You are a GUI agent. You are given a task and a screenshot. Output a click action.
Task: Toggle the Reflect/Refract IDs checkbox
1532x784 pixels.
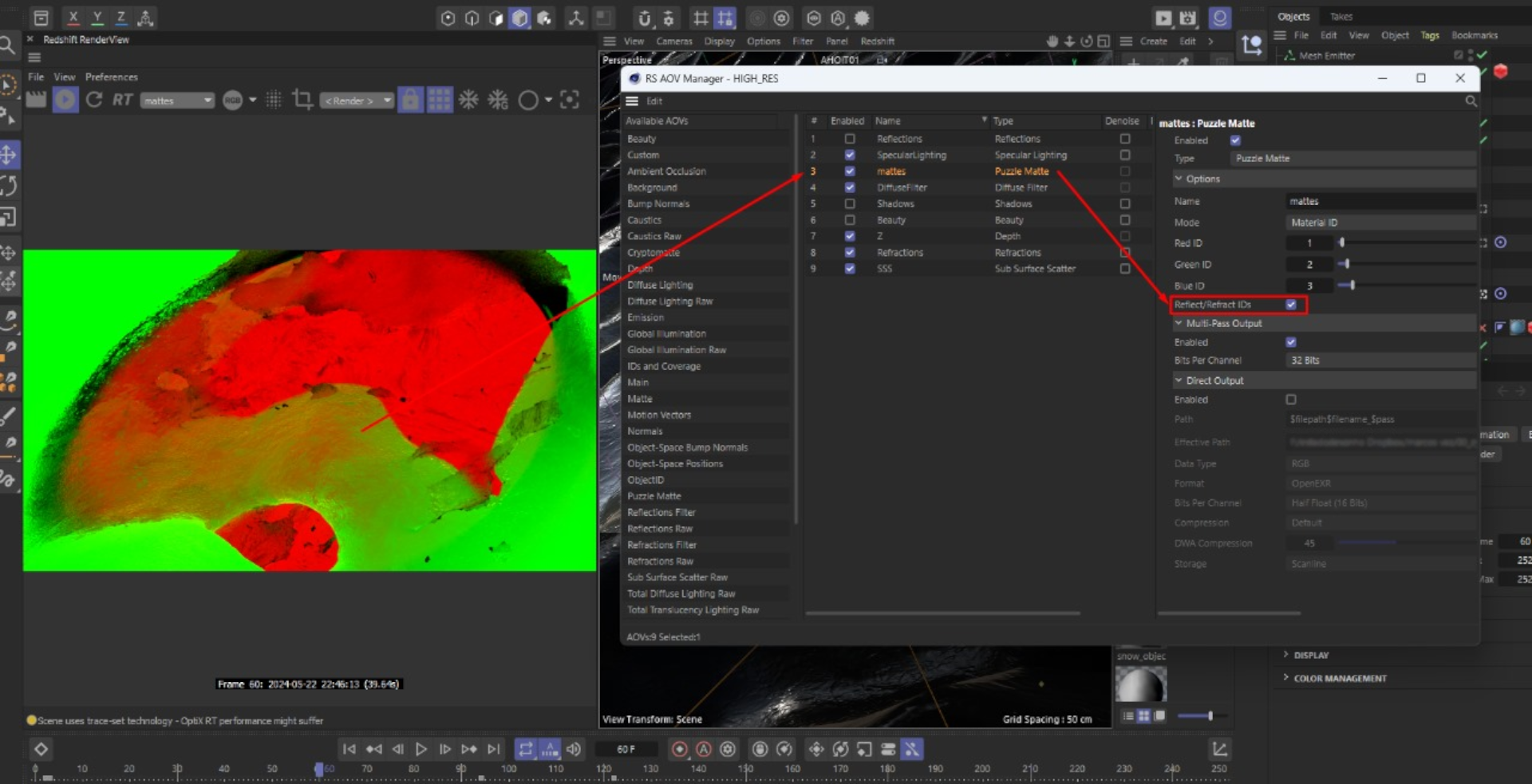pyautogui.click(x=1291, y=305)
